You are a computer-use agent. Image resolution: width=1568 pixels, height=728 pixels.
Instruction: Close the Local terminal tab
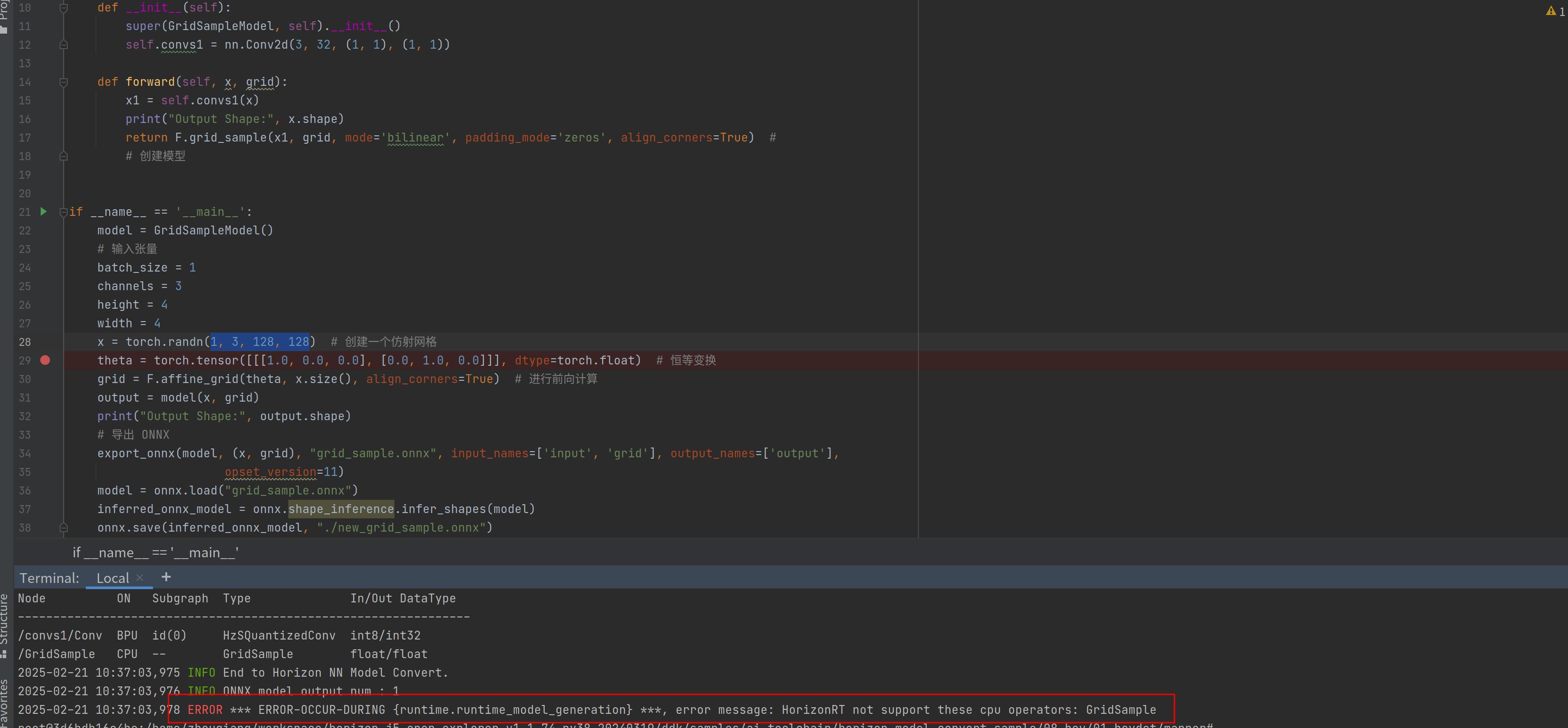click(x=140, y=578)
